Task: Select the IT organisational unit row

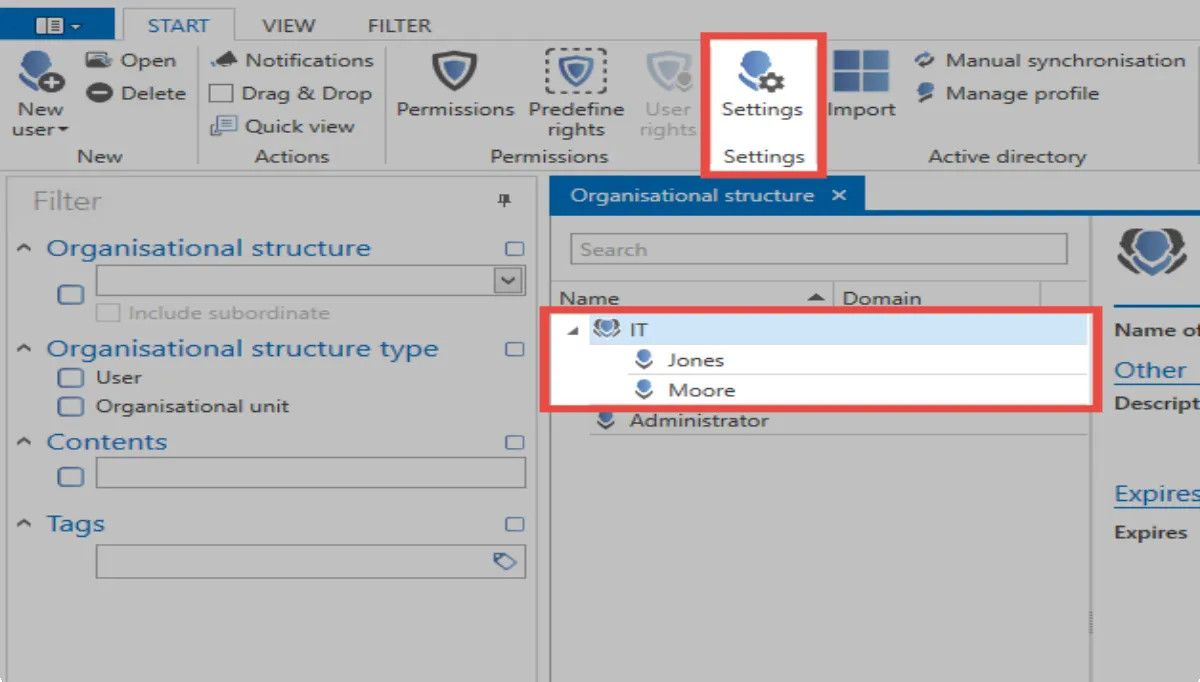Action: pos(838,329)
